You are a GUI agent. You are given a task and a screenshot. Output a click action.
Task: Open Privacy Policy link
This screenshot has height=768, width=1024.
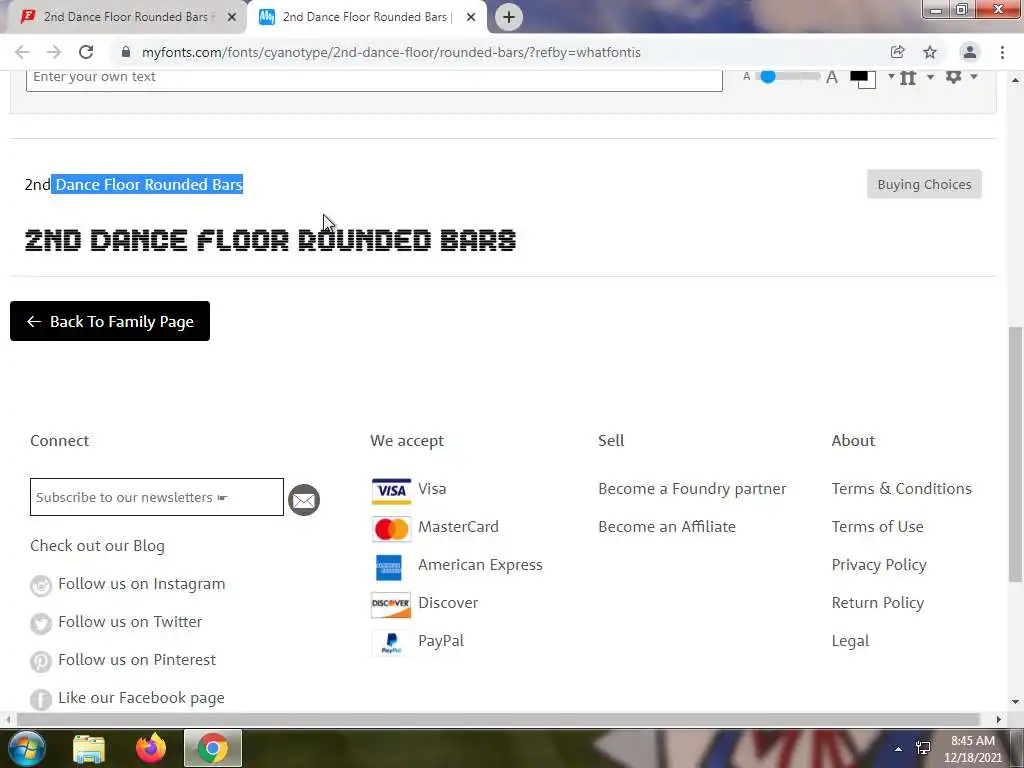pos(879,565)
